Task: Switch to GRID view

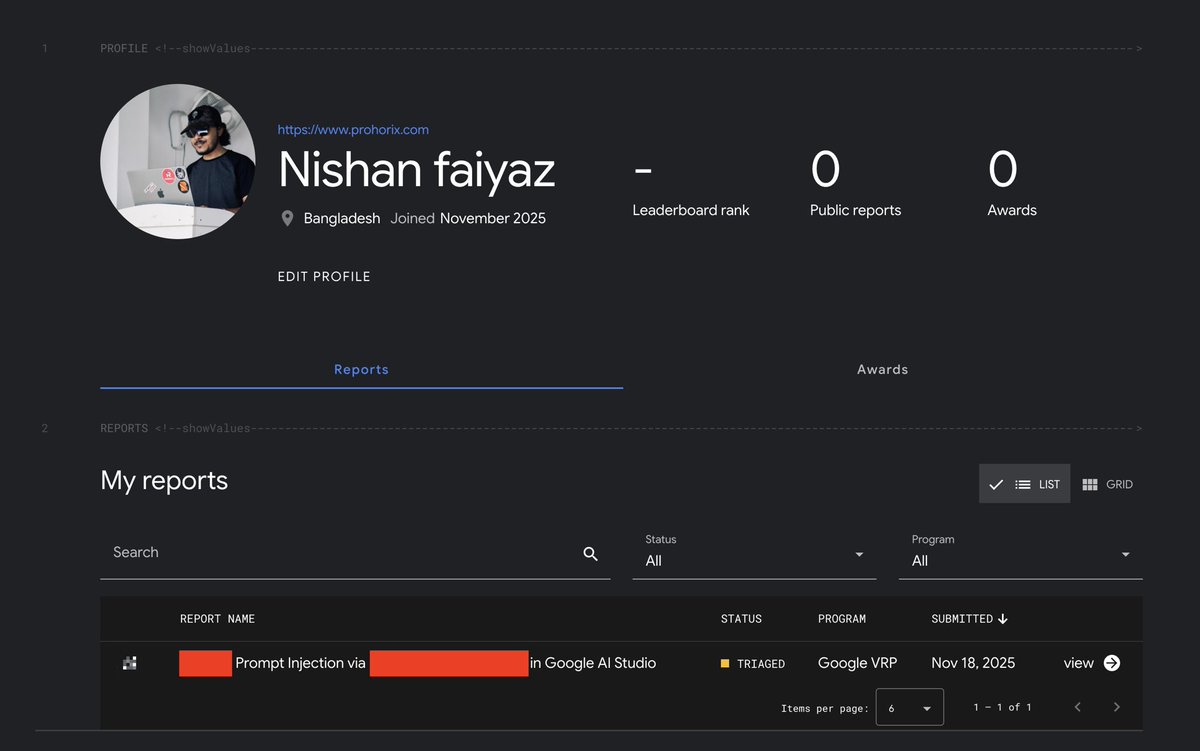Action: 1107,484
